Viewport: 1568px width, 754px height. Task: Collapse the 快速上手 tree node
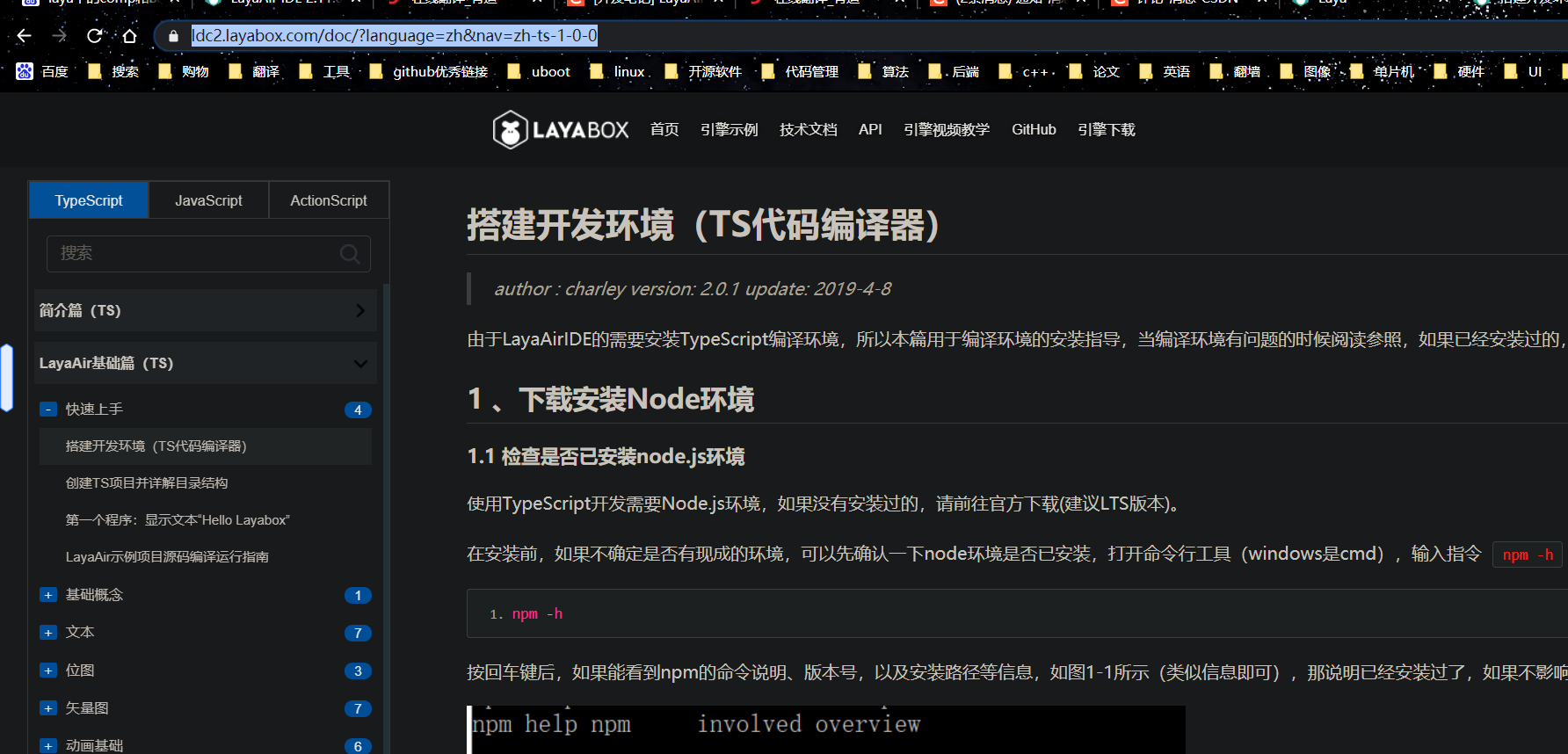[48, 410]
